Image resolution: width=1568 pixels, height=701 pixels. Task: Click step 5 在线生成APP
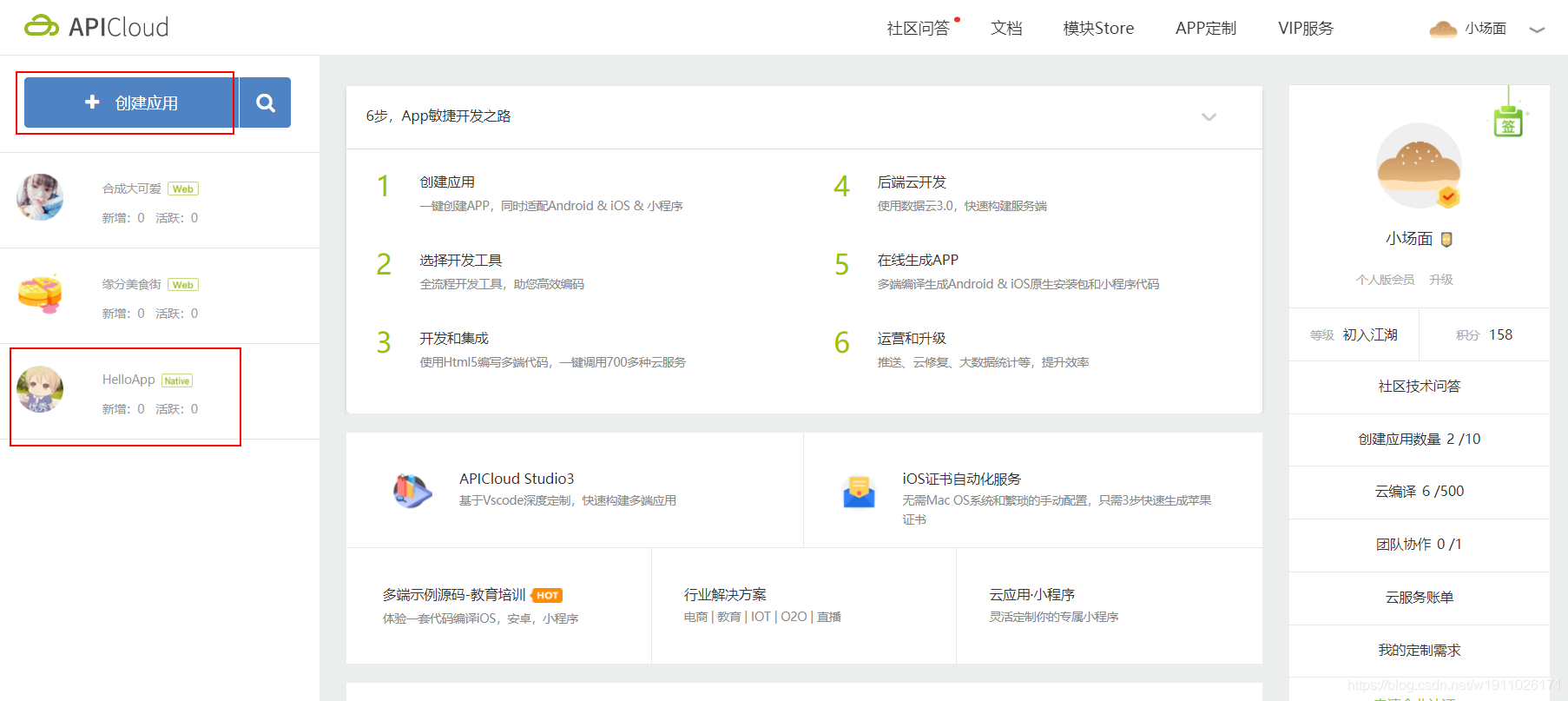[x=918, y=260]
